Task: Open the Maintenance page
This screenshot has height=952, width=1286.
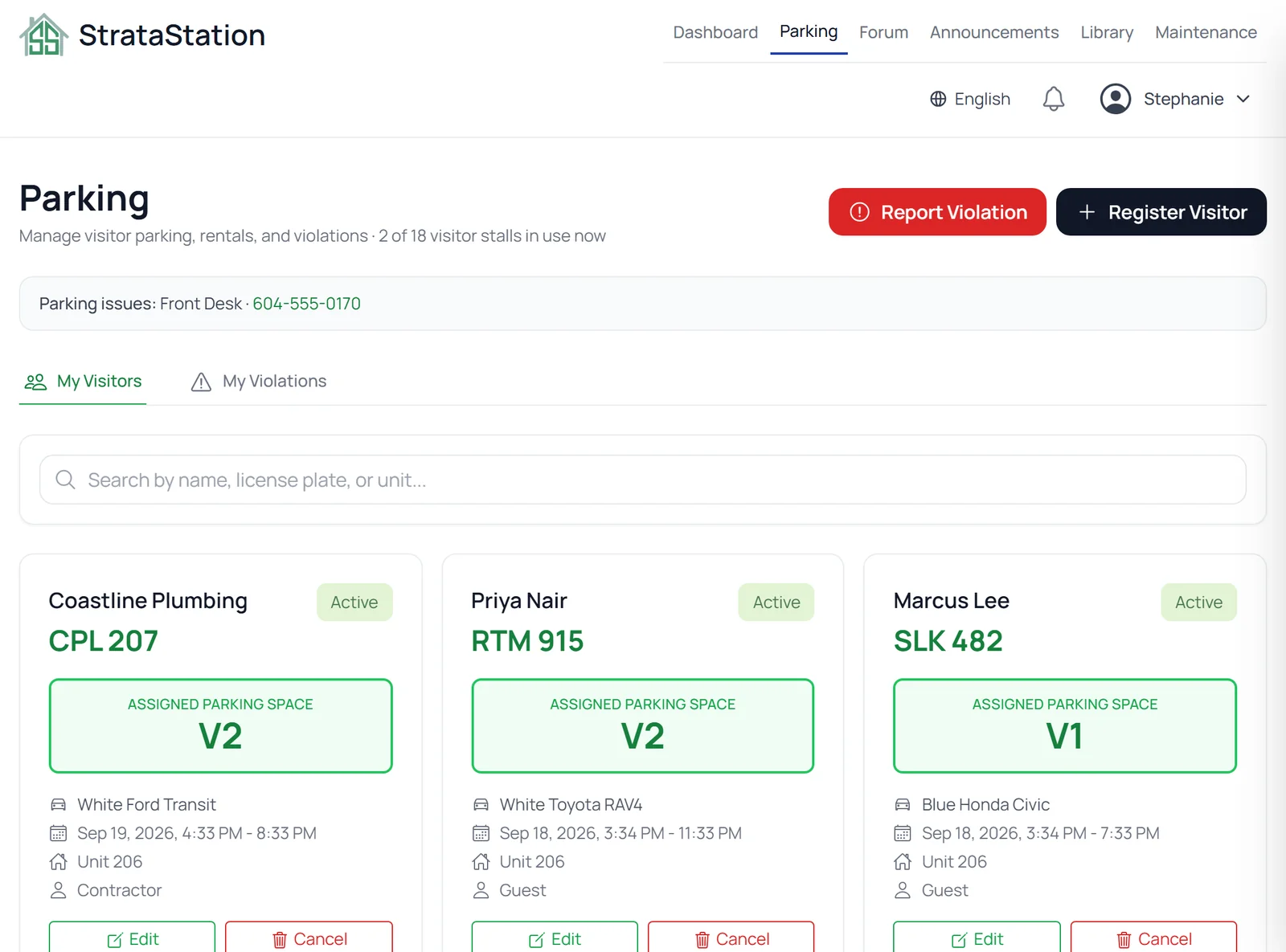Action: pyautogui.click(x=1206, y=32)
